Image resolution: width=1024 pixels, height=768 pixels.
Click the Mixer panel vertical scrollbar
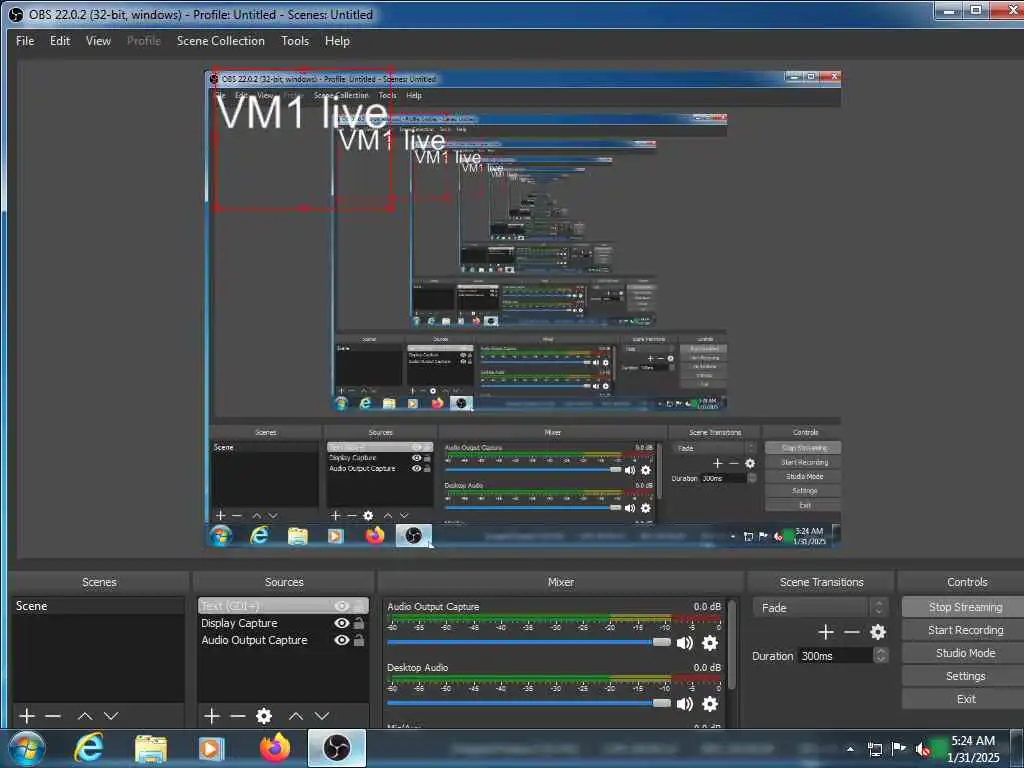click(732, 645)
